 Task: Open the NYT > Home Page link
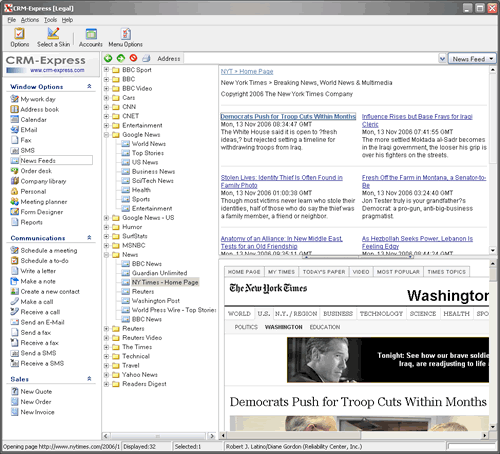tap(247, 72)
